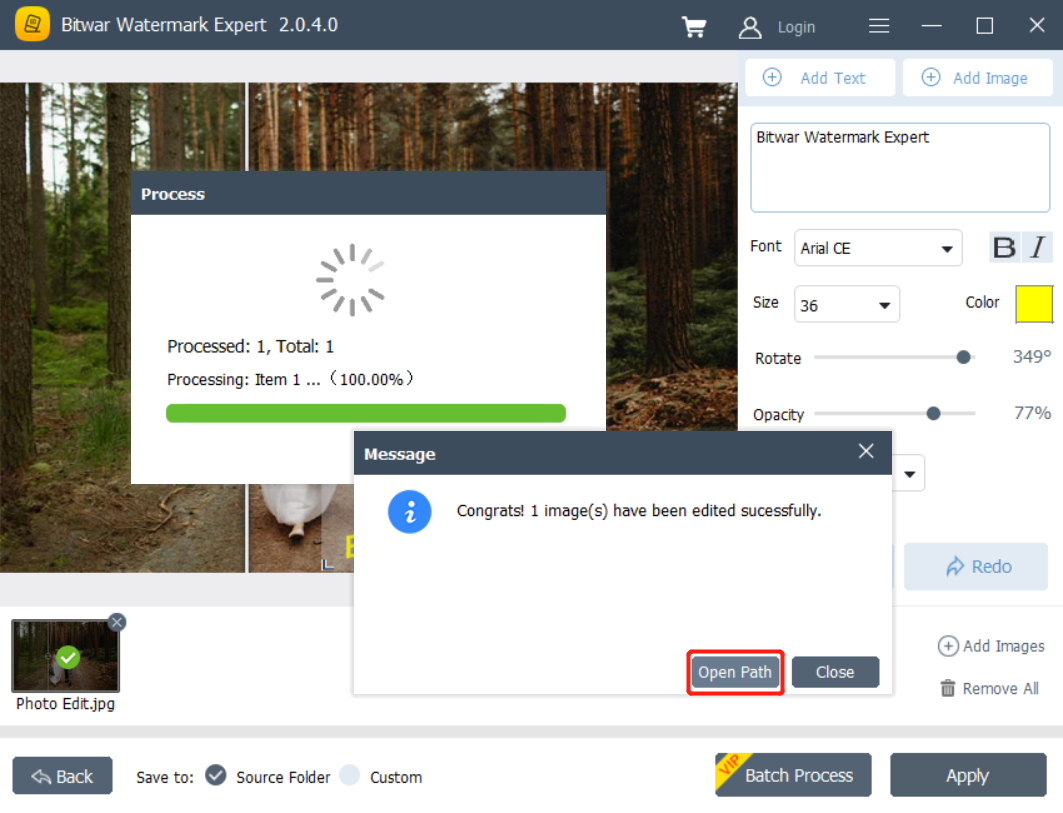Image resolution: width=1063 pixels, height=813 pixels.
Task: Remove Photo Edit.jpg with its X badge
Action: click(117, 622)
